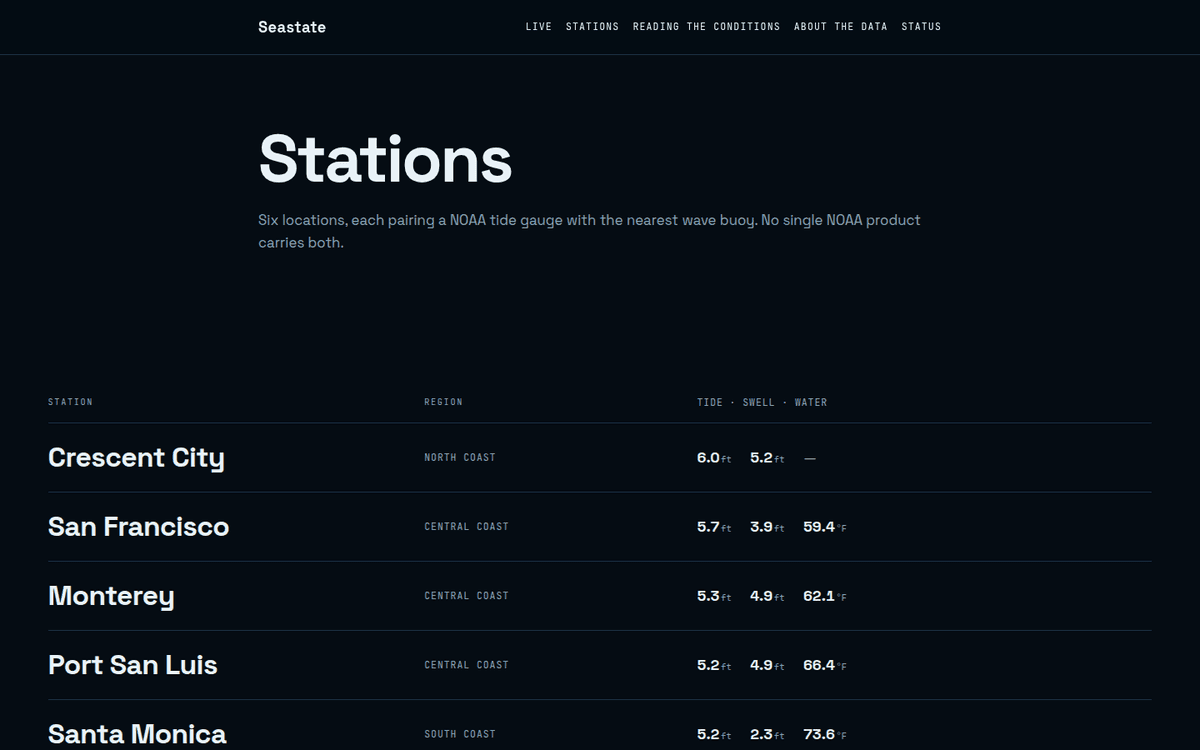The height and width of the screenshot is (750, 1200).
Task: Click Santa Monica tide value 5.2 ft
Action: [x=714, y=734]
